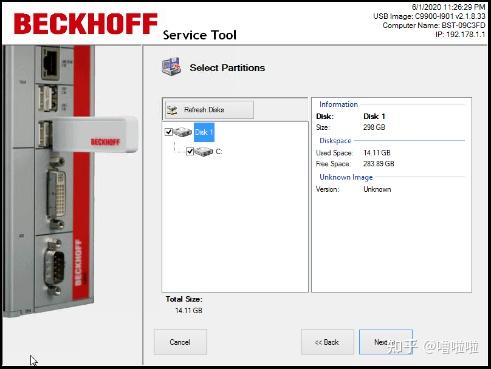
Task: Click the Used Space value '14.11 GB'
Action: tap(377, 153)
